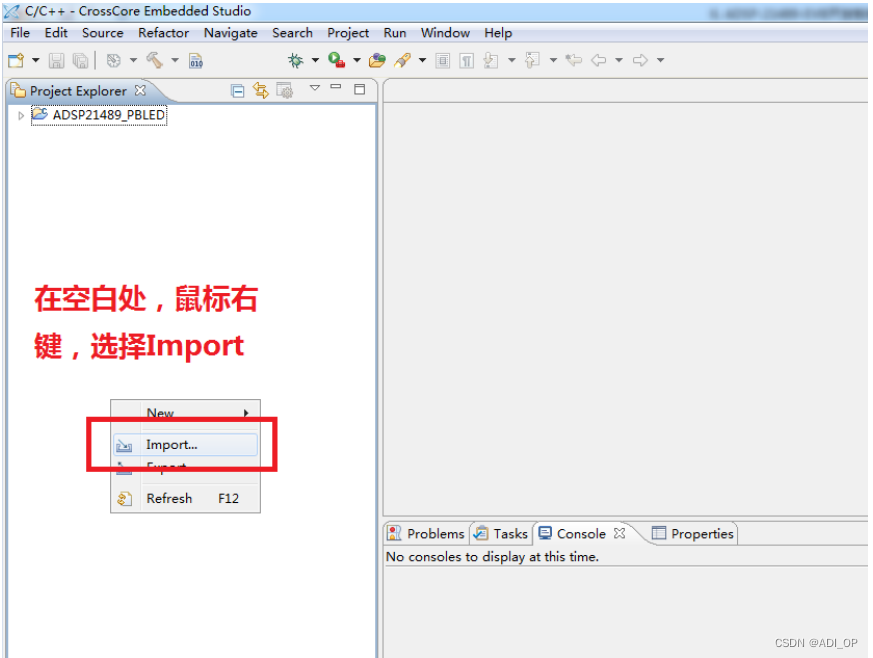873x658 pixels.
Task: Minimize the Project Explorer panel
Action: [x=336, y=87]
